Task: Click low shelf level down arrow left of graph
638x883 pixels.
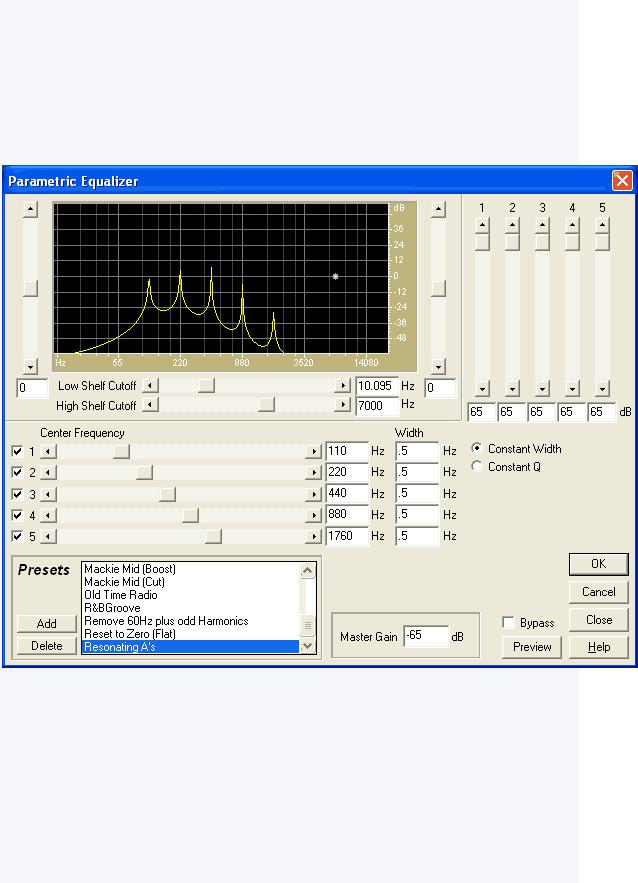Action: [30, 367]
